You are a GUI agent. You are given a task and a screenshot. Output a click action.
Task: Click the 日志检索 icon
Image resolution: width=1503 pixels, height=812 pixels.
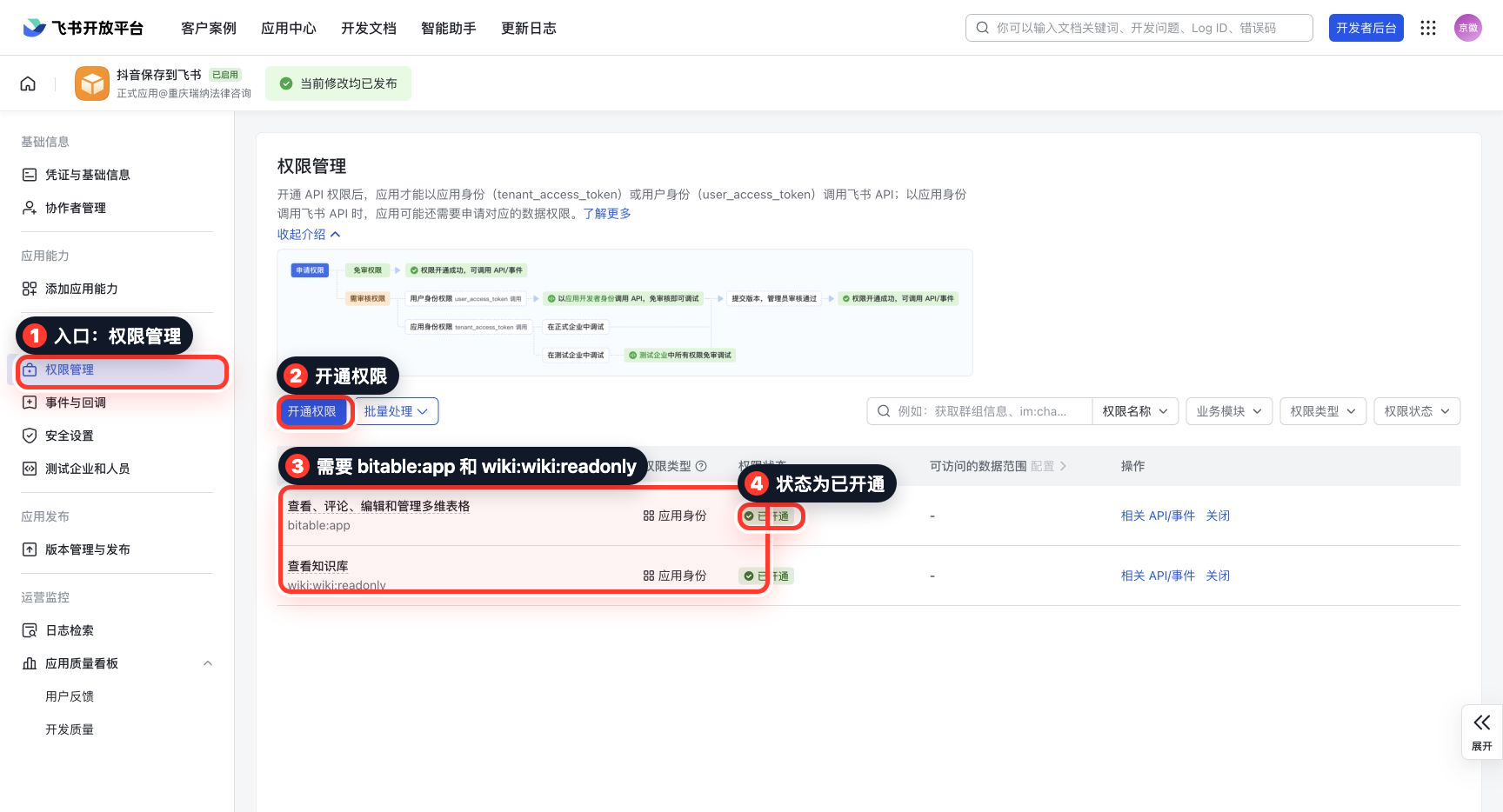coord(30,630)
